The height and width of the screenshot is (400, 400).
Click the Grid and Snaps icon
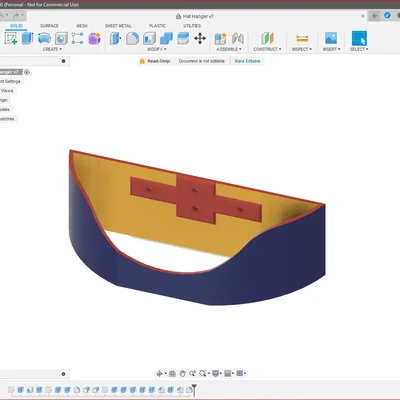coord(228,373)
